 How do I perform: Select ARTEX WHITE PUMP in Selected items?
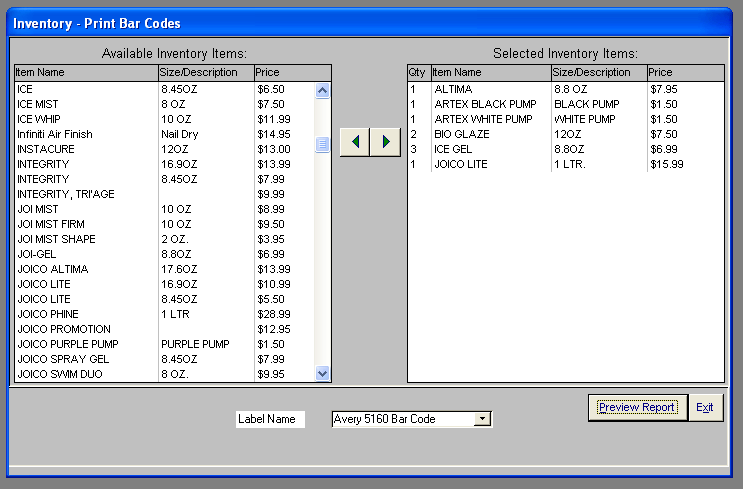[566, 119]
